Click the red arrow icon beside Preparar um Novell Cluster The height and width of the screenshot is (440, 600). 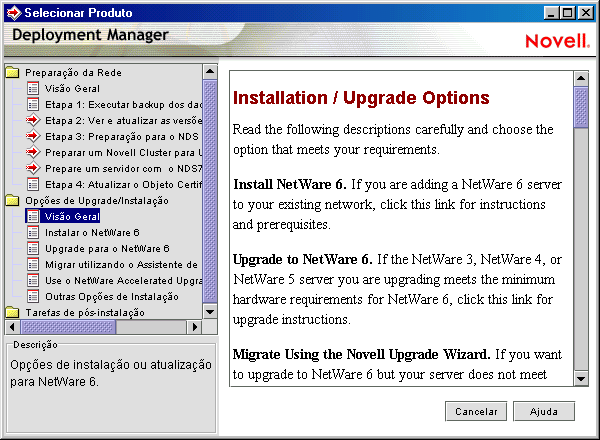pyautogui.click(x=33, y=152)
